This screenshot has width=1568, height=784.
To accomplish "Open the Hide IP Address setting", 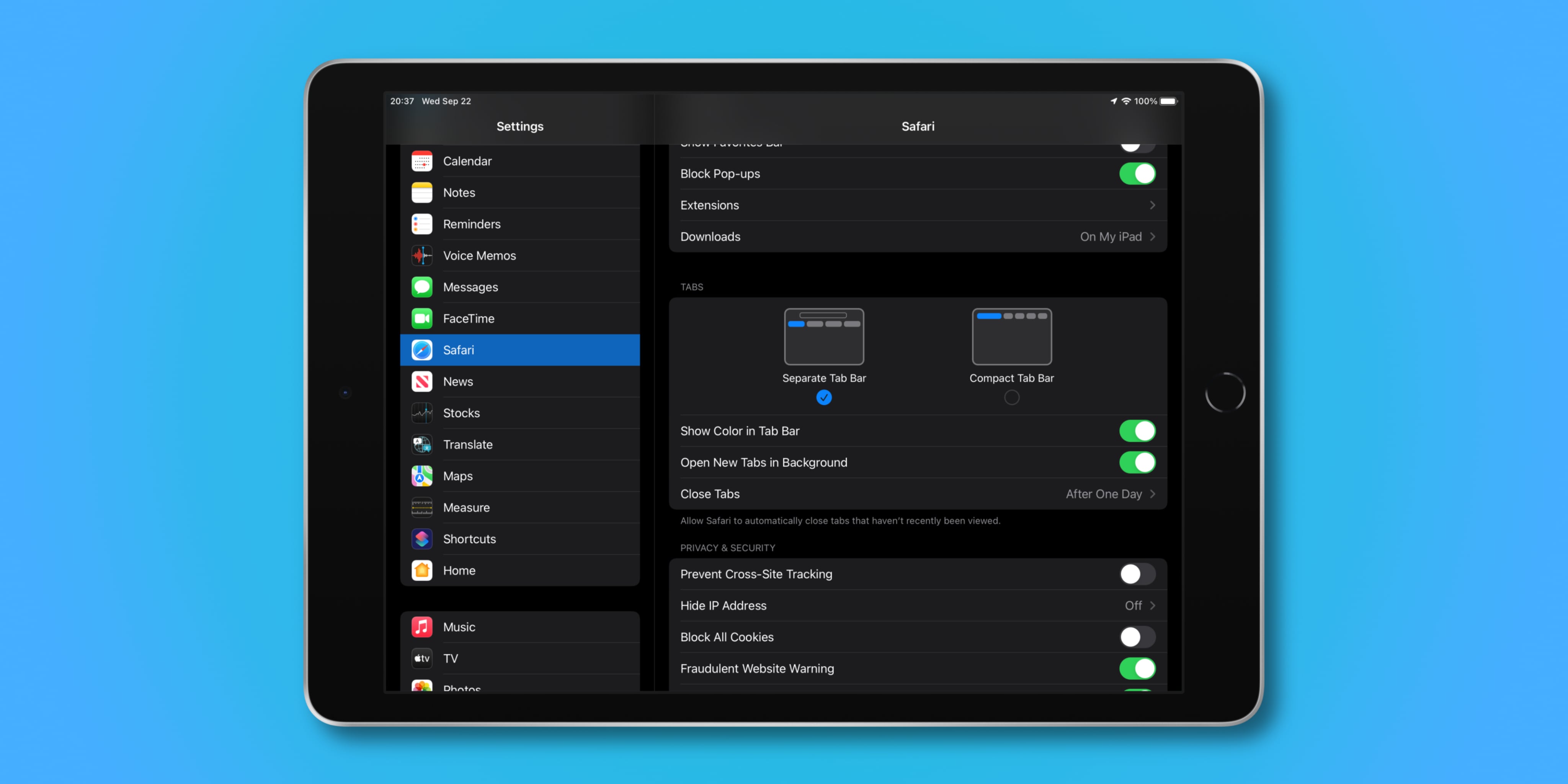I will pos(918,606).
